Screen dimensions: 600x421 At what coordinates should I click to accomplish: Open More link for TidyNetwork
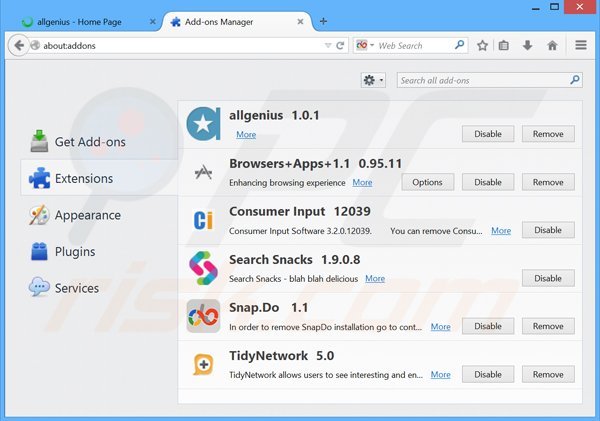pyautogui.click(x=441, y=375)
